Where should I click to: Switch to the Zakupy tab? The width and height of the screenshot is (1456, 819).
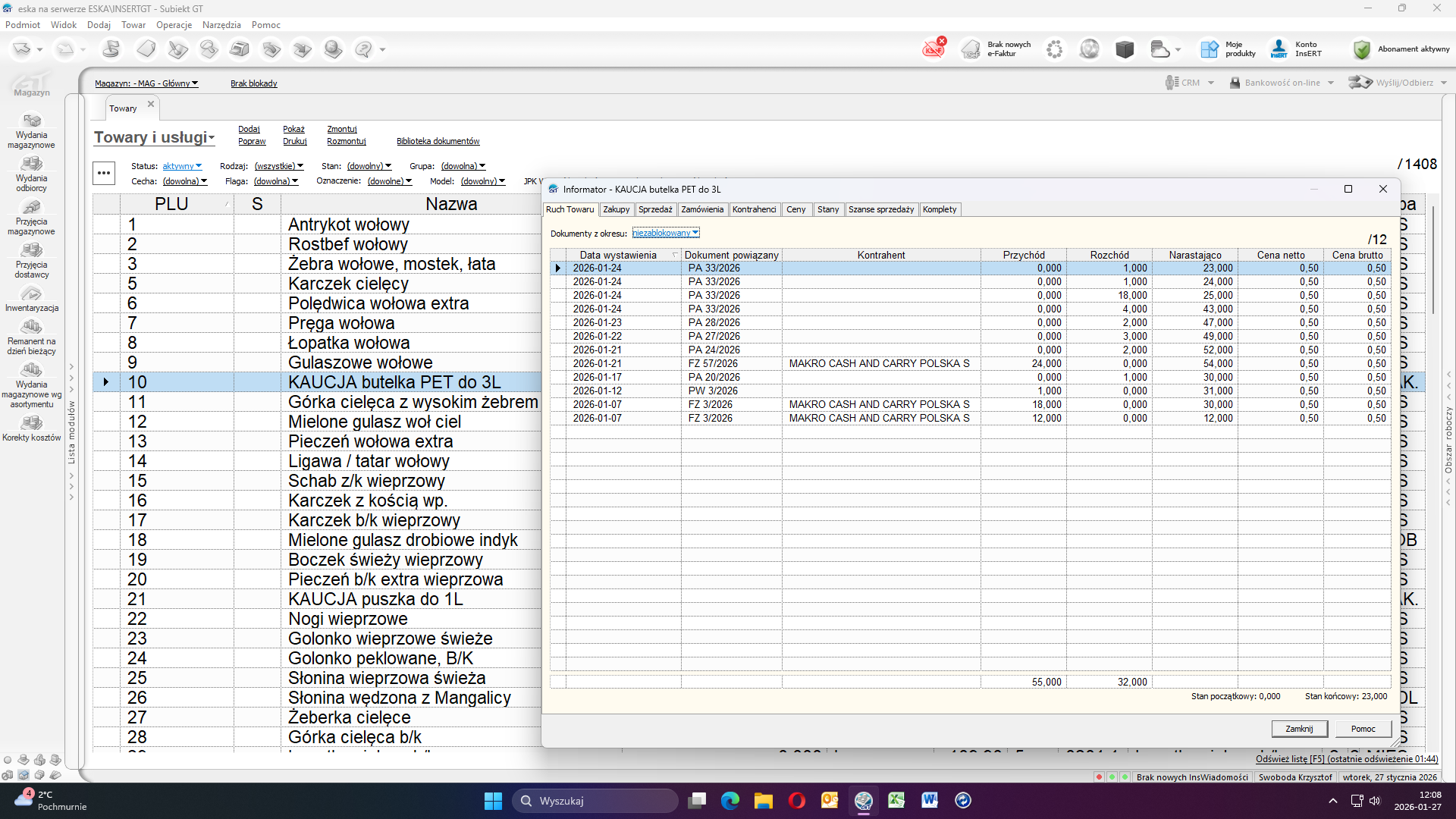(x=616, y=209)
